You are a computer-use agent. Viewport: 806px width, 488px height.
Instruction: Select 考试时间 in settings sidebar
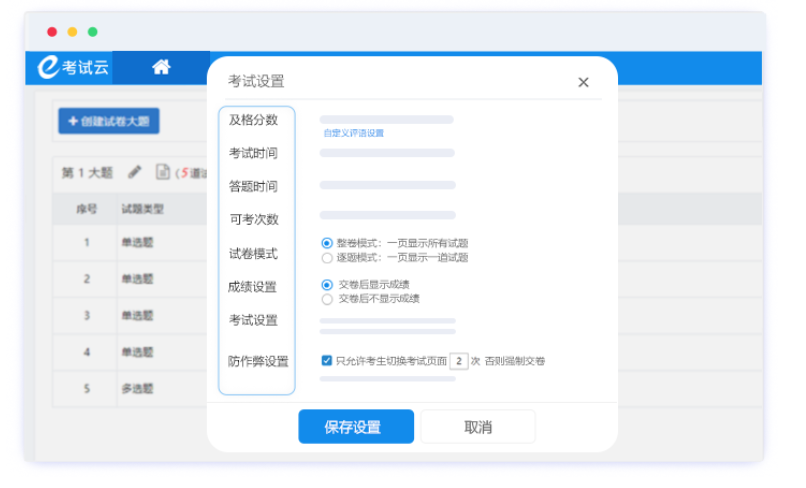pyautogui.click(x=253, y=153)
